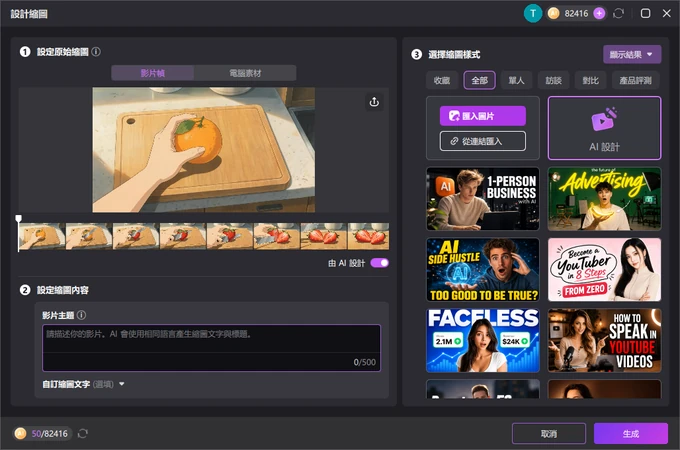The height and width of the screenshot is (450, 680).
Task: Toggle the 由 AI 設計 switch
Action: click(379, 263)
